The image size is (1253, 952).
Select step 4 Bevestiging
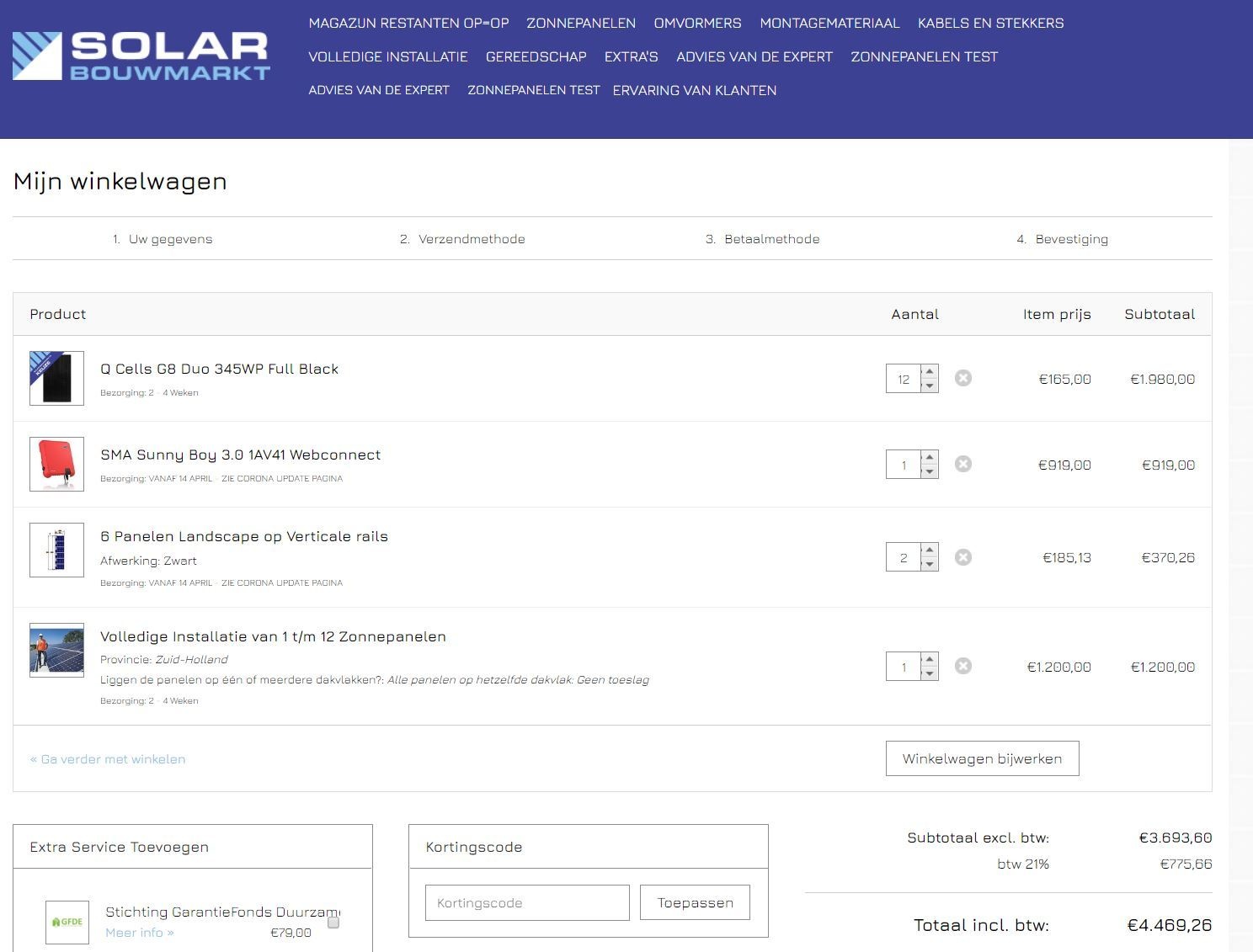click(1062, 239)
